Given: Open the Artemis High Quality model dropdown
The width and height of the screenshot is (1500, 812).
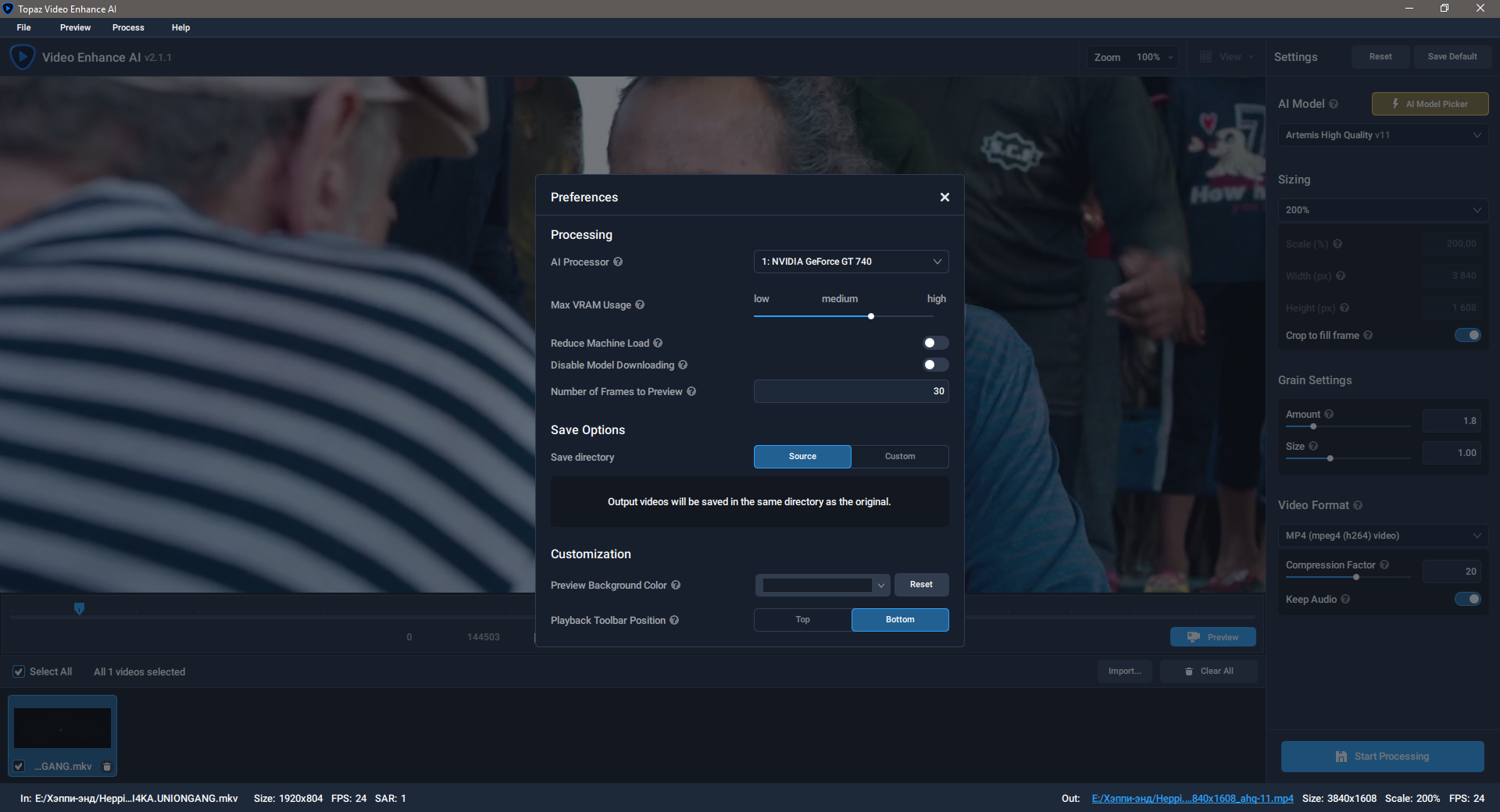Looking at the screenshot, I should [1382, 135].
